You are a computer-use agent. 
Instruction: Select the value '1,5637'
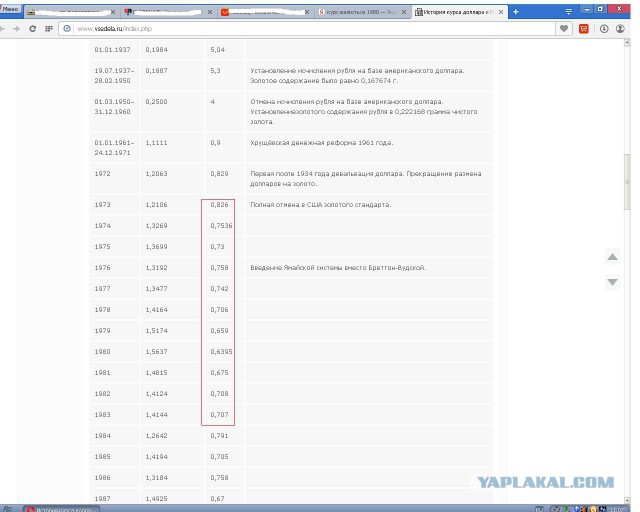[x=156, y=352]
